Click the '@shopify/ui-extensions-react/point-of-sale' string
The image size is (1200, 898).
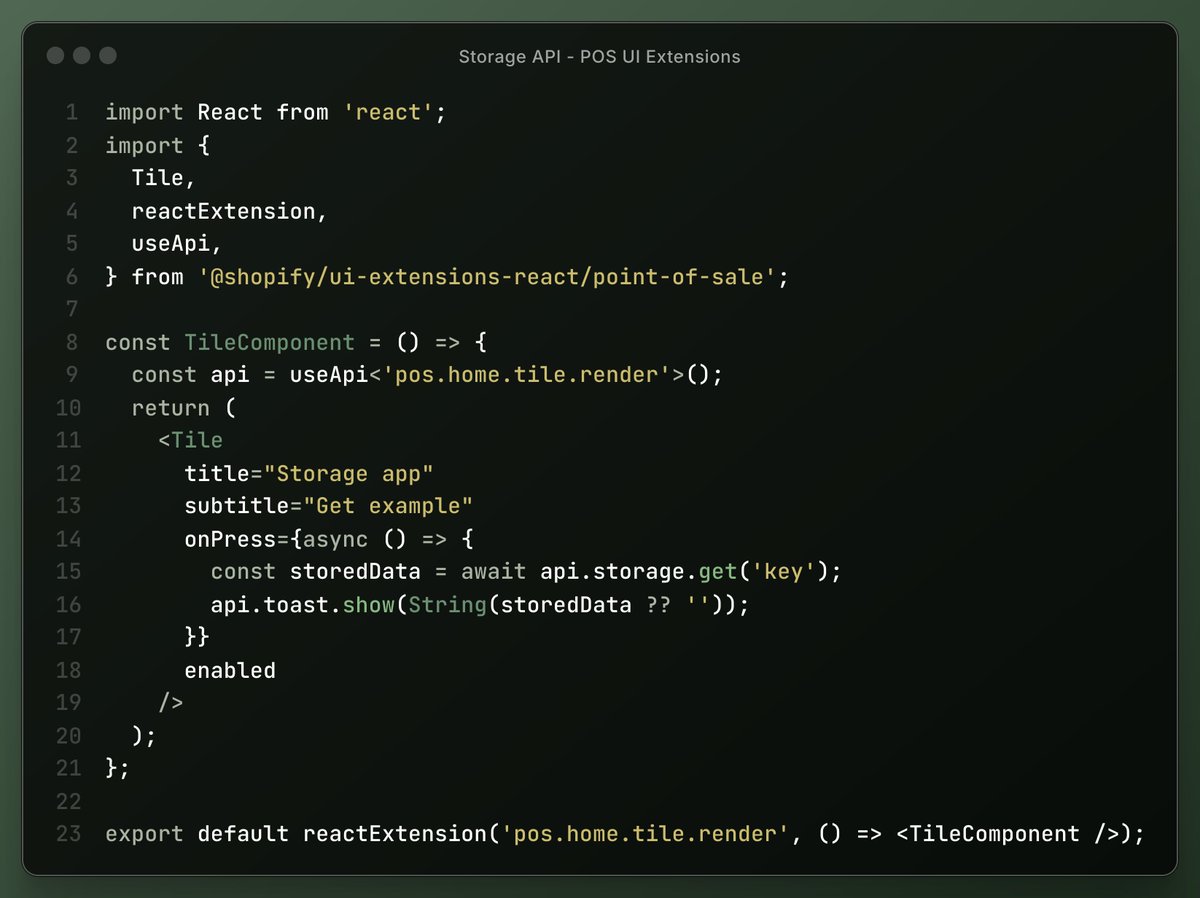tap(486, 277)
